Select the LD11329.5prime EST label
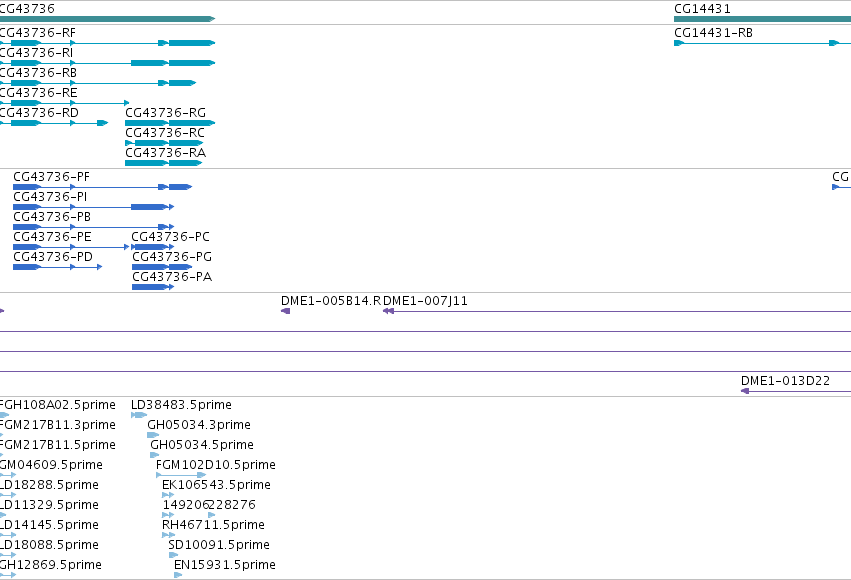 49,505
